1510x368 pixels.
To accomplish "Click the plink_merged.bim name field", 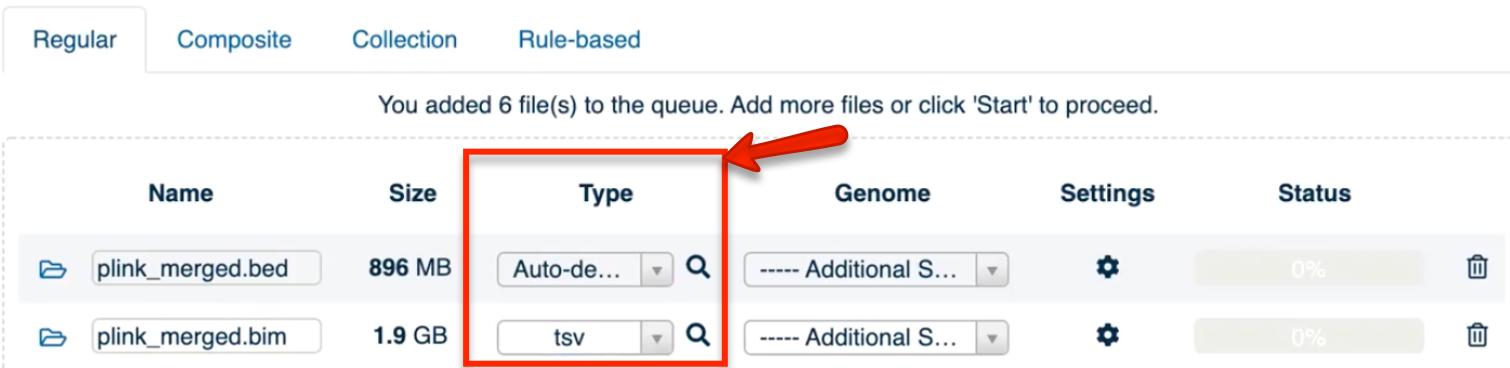I will 206,337.
